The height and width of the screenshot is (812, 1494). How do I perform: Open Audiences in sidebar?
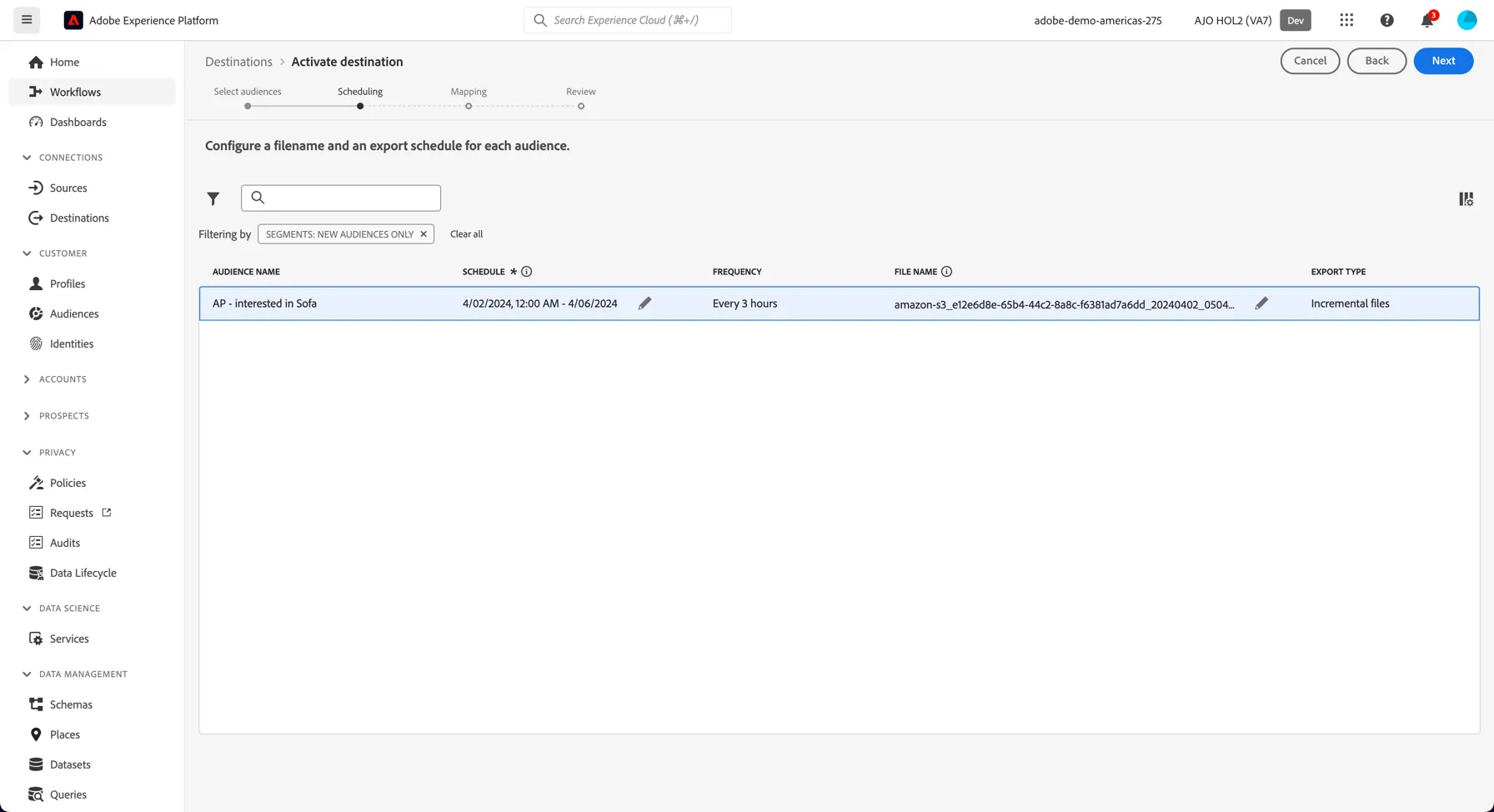pos(92,313)
